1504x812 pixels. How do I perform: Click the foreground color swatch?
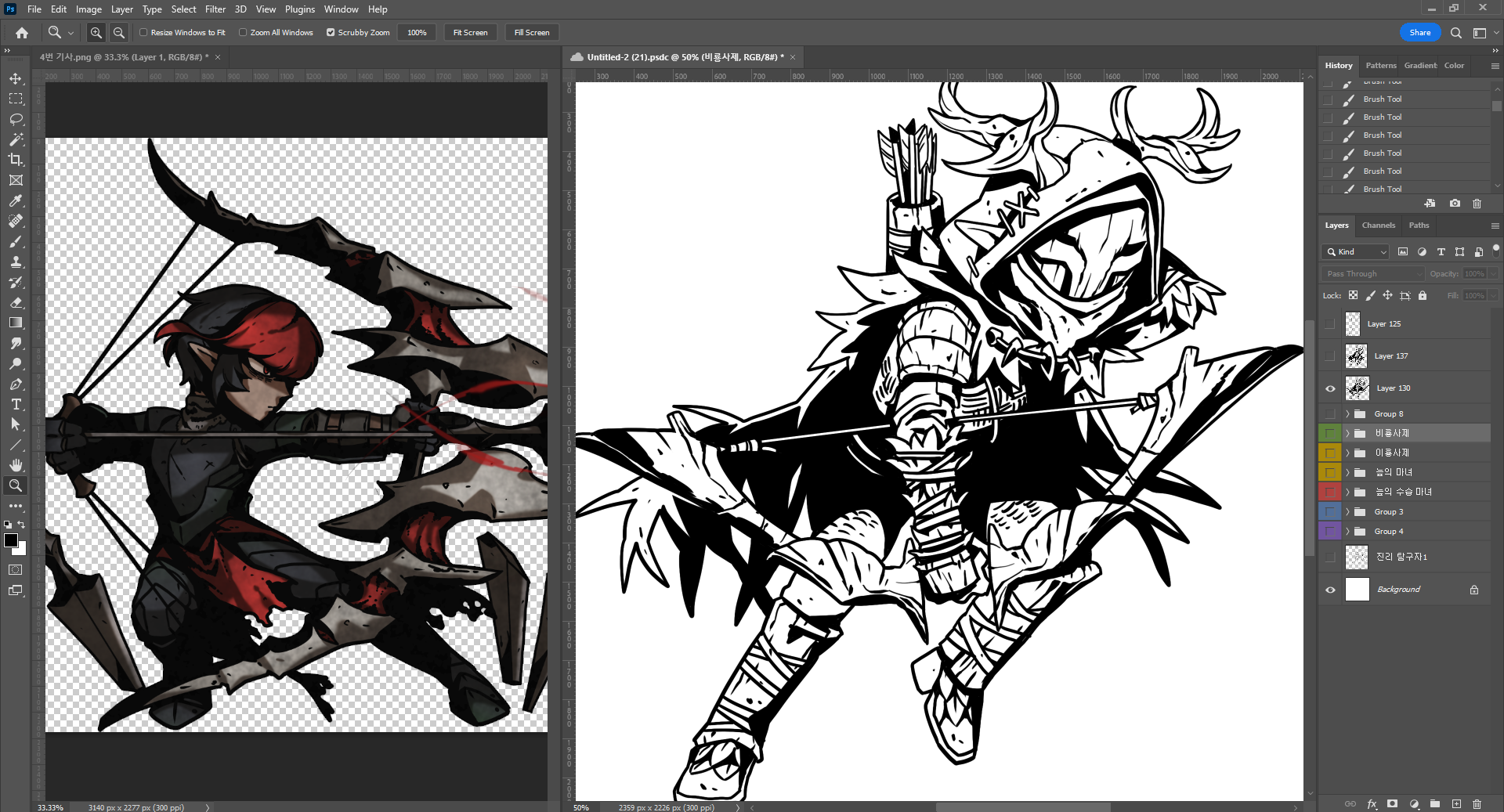[x=11, y=540]
